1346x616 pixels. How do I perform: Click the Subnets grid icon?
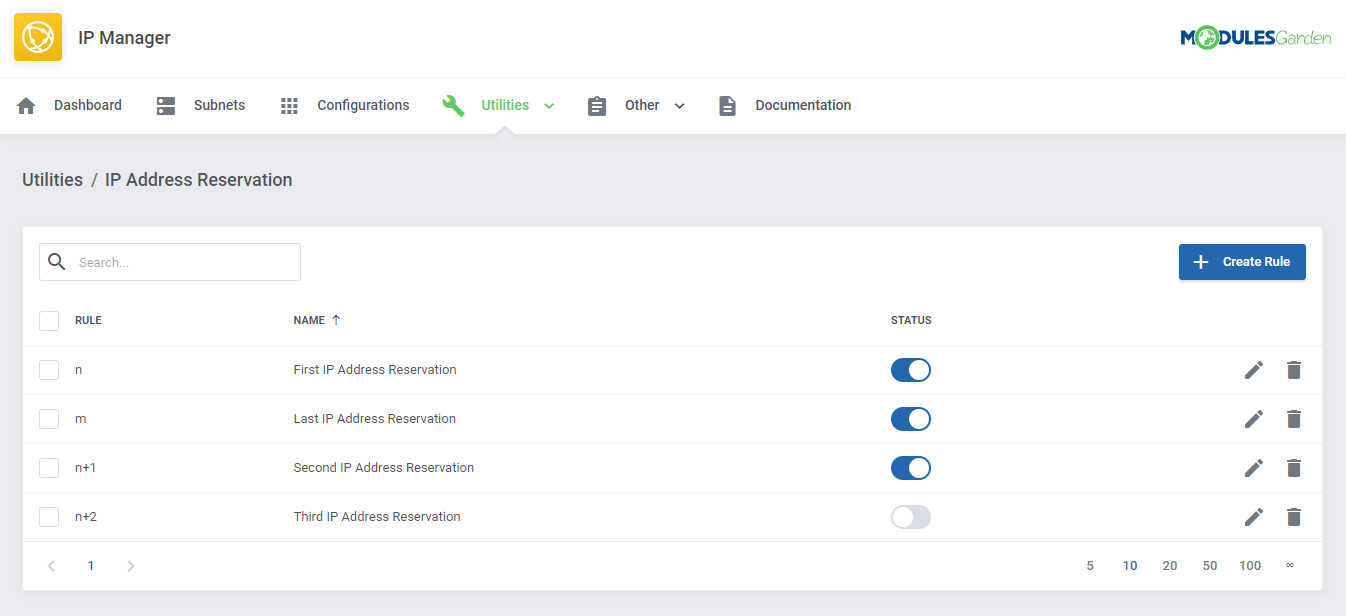[x=164, y=105]
